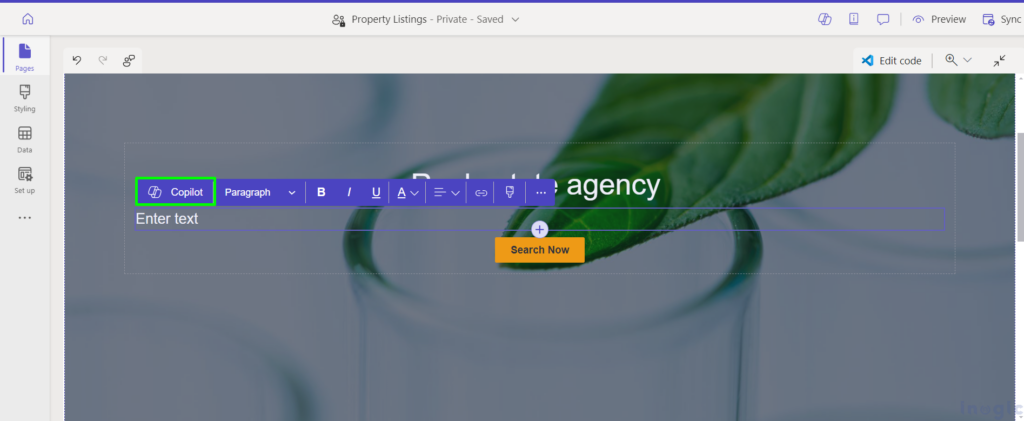Click the Copilot button in text toolbar
The image size is (1024, 421).
pos(175,192)
